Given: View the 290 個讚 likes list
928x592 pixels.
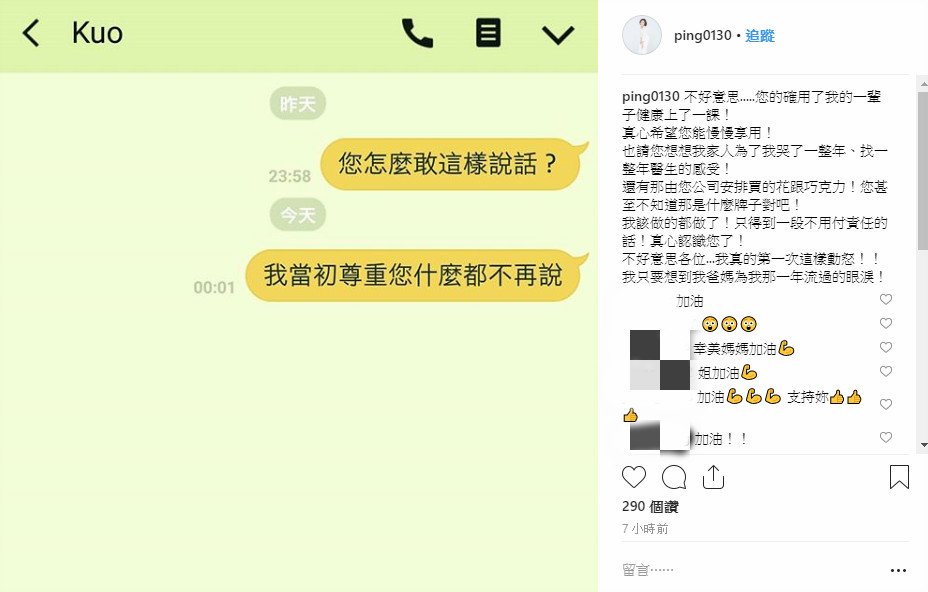Looking at the screenshot, I should pyautogui.click(x=650, y=507).
